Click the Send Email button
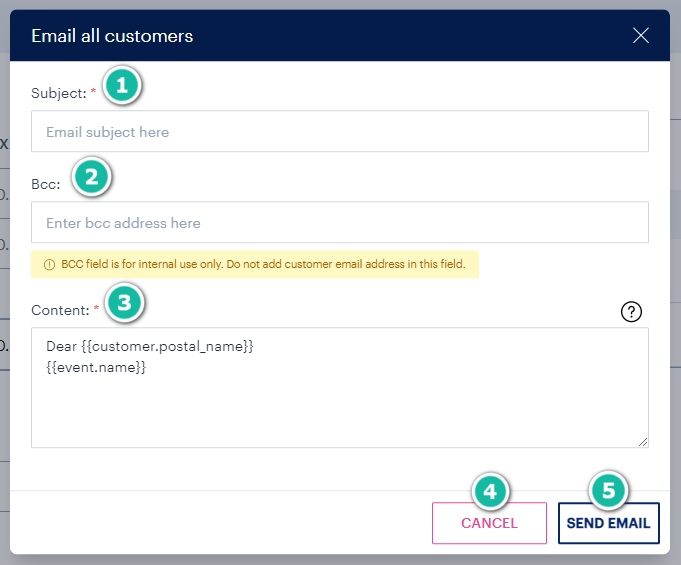This screenshot has width=681, height=565. 608,523
